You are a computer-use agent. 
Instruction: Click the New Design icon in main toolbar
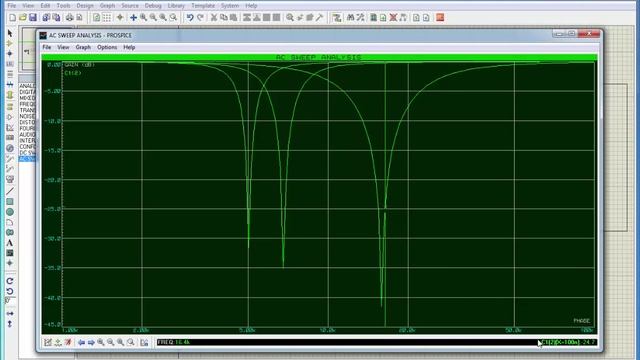tap(12, 18)
